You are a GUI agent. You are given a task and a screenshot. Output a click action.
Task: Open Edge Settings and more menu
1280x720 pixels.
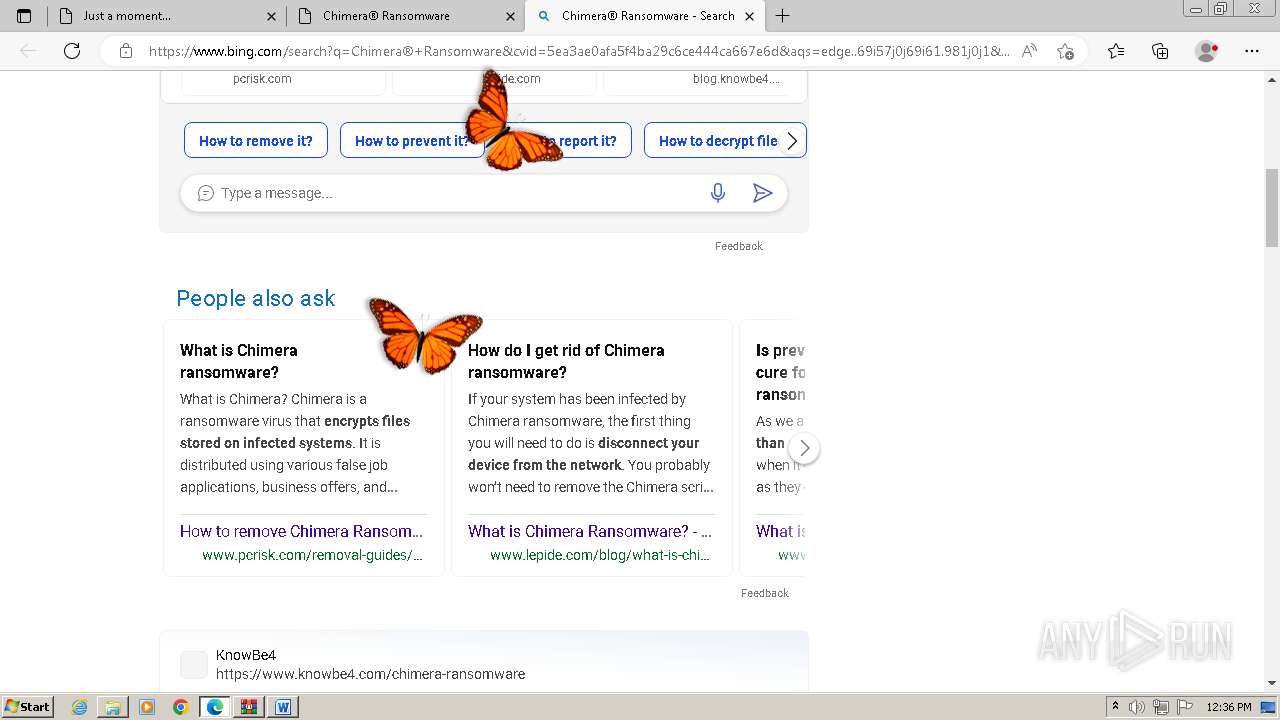pyautogui.click(x=1252, y=51)
